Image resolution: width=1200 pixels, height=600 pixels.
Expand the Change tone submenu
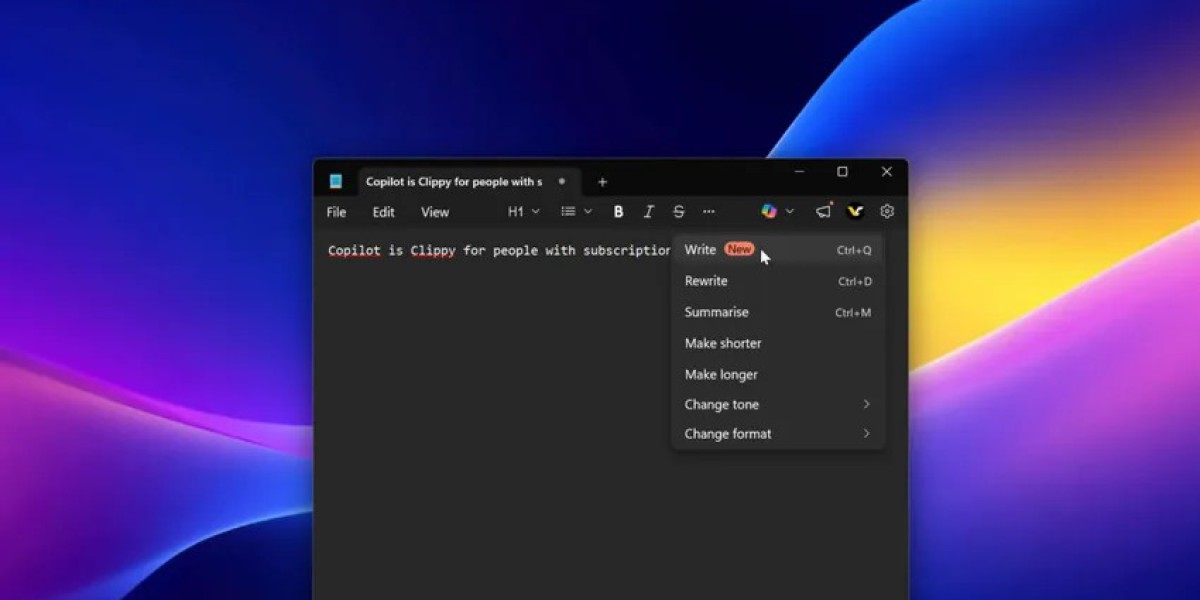point(777,404)
